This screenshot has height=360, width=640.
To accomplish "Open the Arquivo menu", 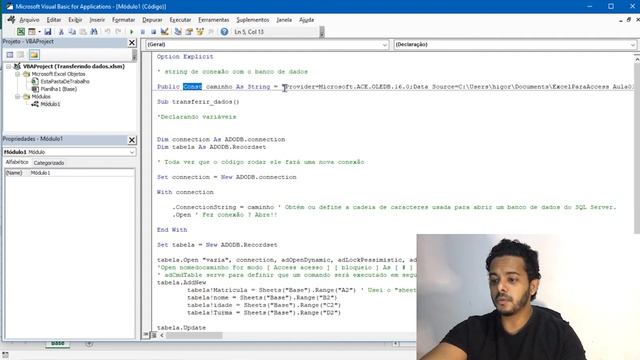I will coord(29,20).
